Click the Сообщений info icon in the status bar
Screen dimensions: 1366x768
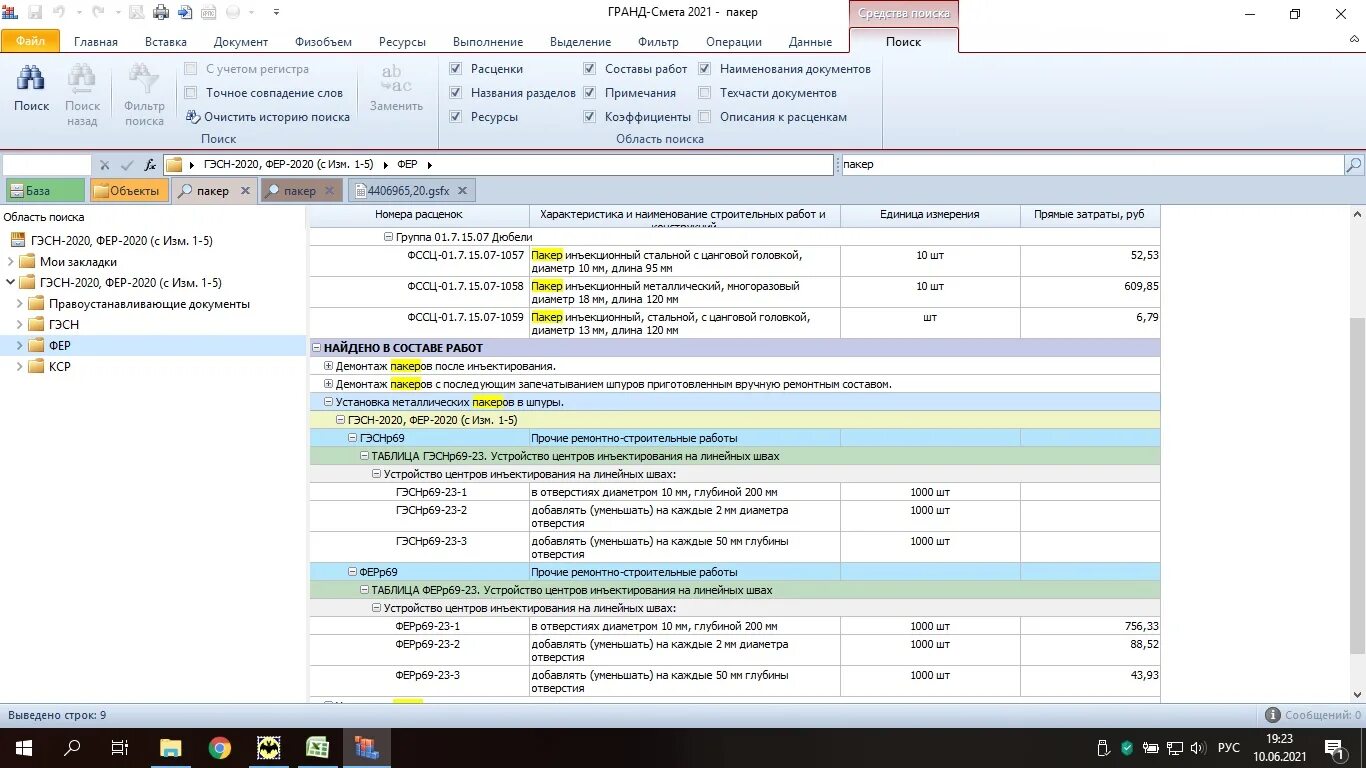coord(1273,715)
